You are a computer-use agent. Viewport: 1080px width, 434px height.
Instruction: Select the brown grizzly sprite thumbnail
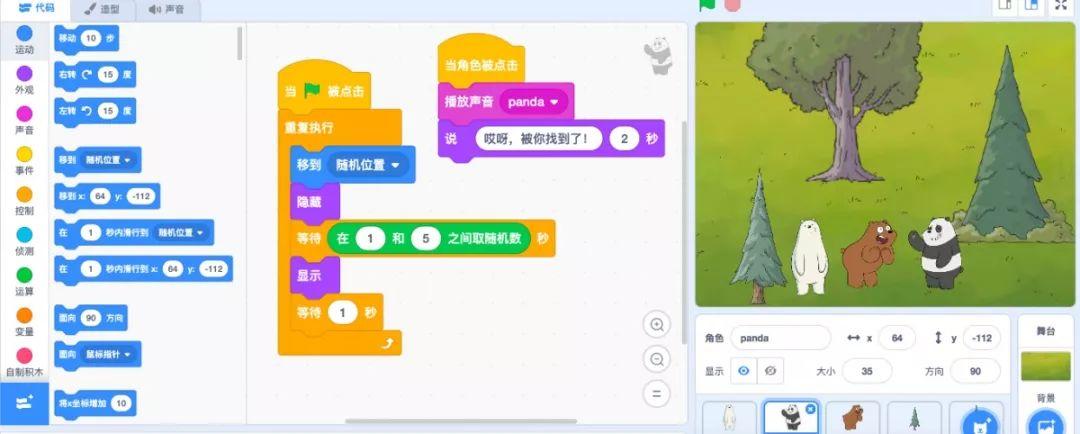(853, 417)
